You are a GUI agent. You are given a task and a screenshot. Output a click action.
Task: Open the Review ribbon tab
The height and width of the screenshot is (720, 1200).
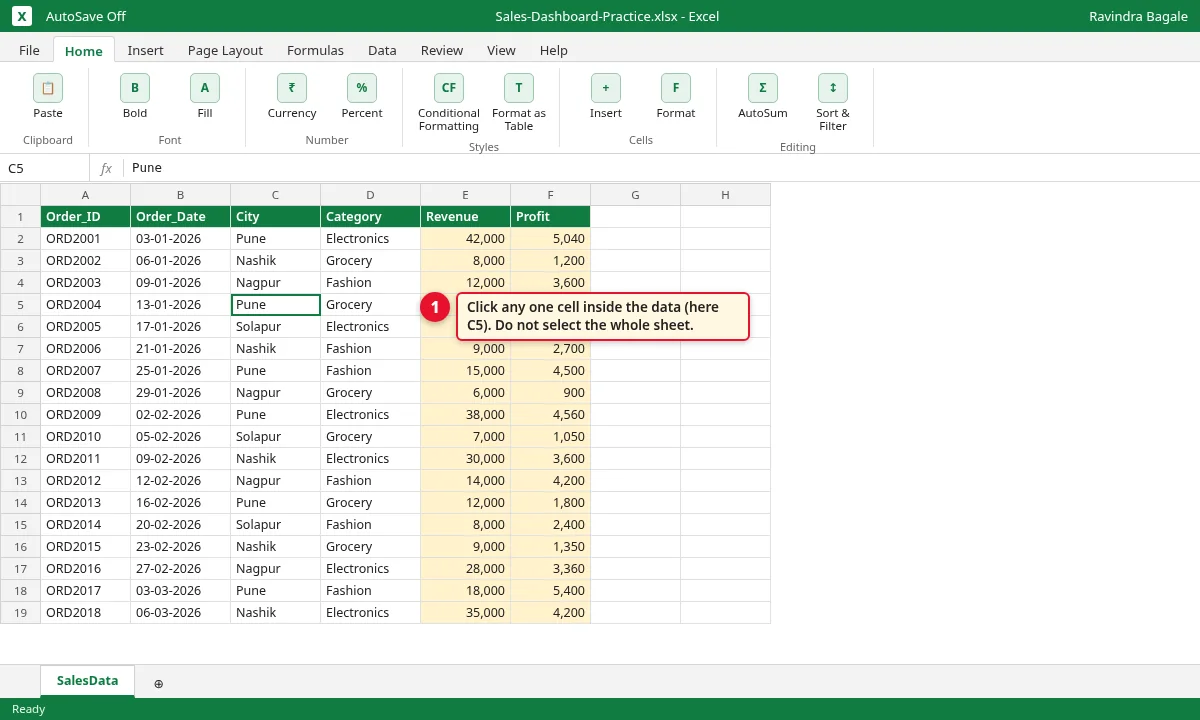point(442,50)
